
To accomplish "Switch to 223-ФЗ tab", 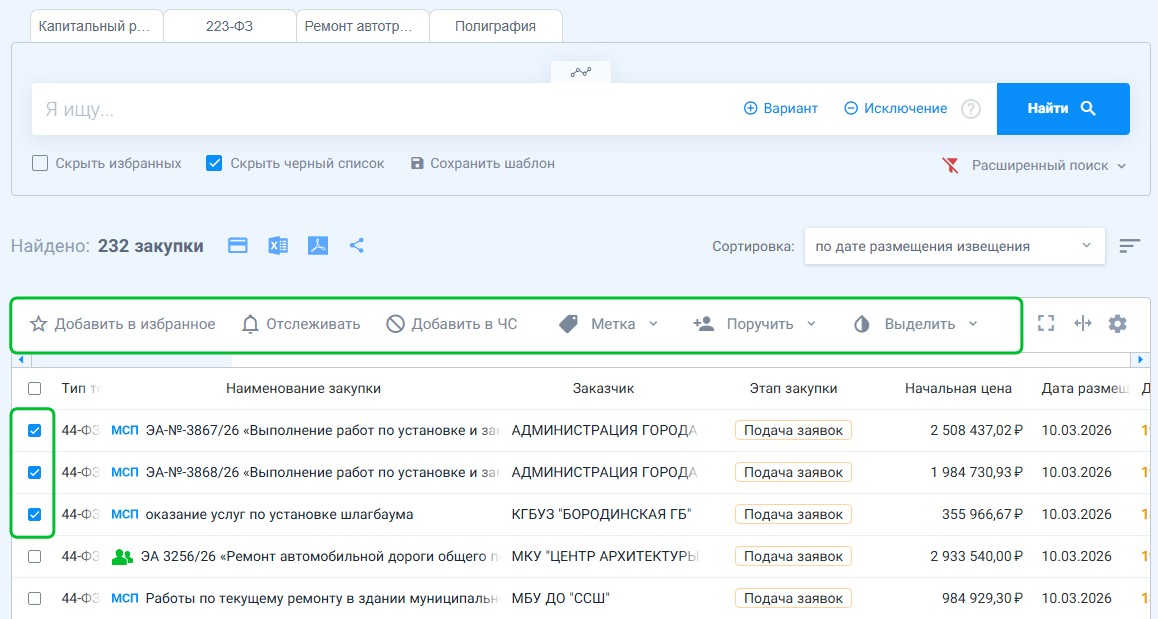I will click(x=230, y=26).
